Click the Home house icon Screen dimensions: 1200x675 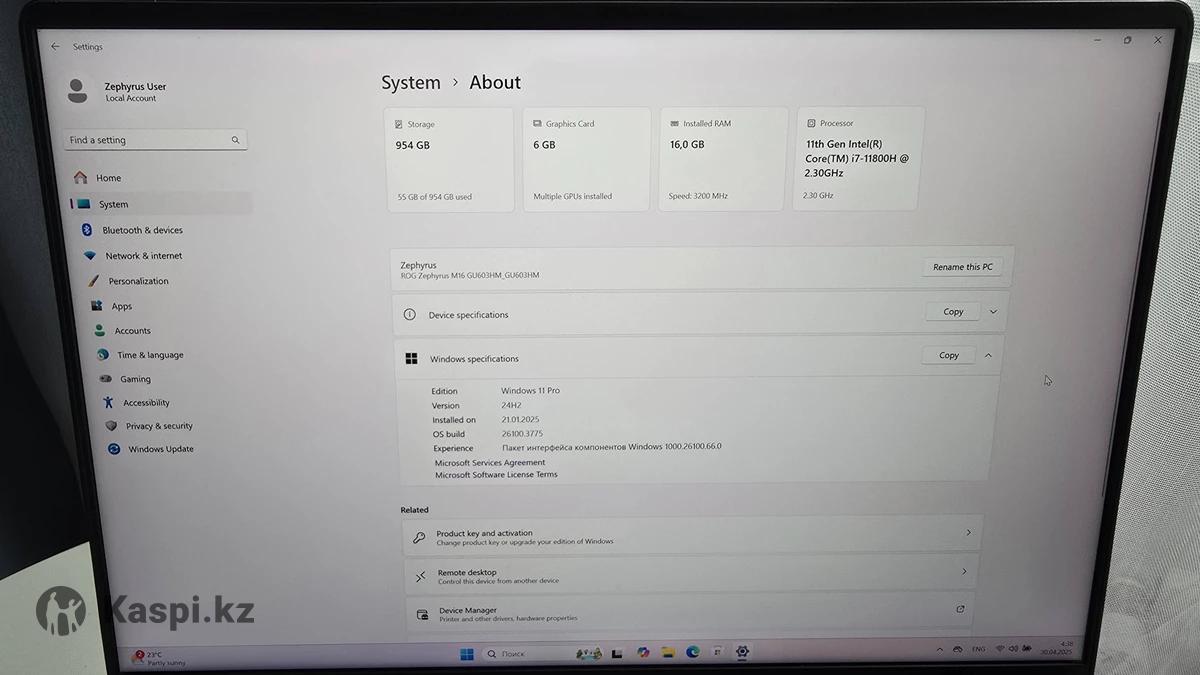(80, 177)
